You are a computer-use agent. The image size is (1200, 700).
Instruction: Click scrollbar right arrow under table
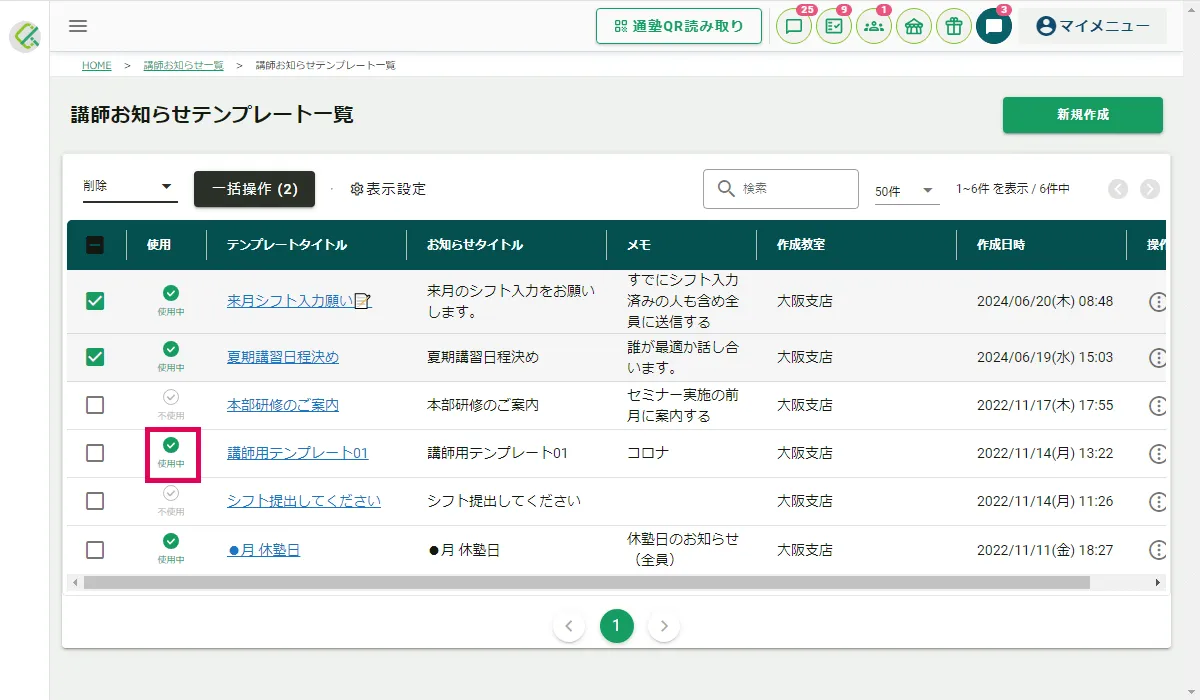(x=1158, y=582)
